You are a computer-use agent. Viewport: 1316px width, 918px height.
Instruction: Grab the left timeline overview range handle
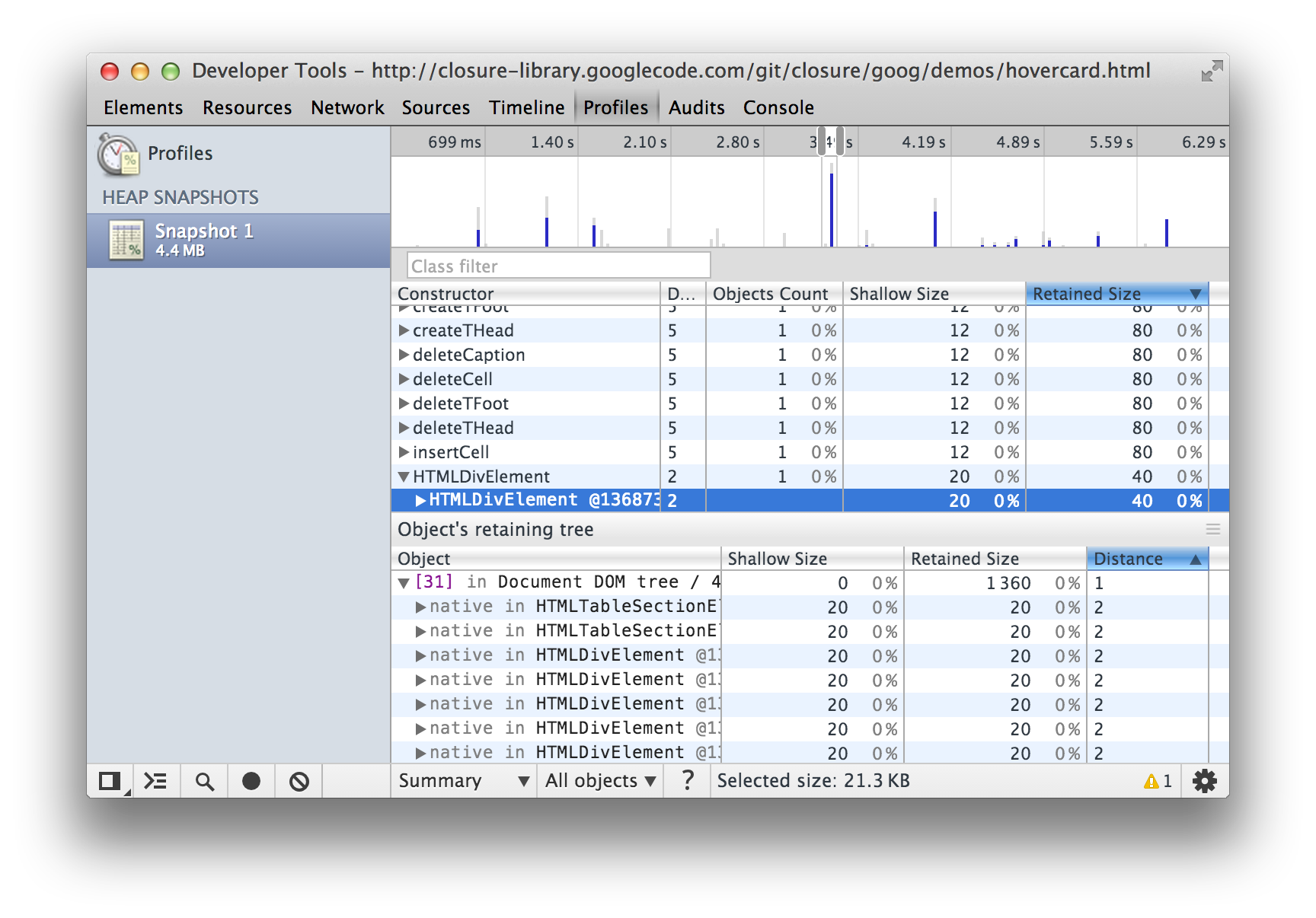point(822,142)
